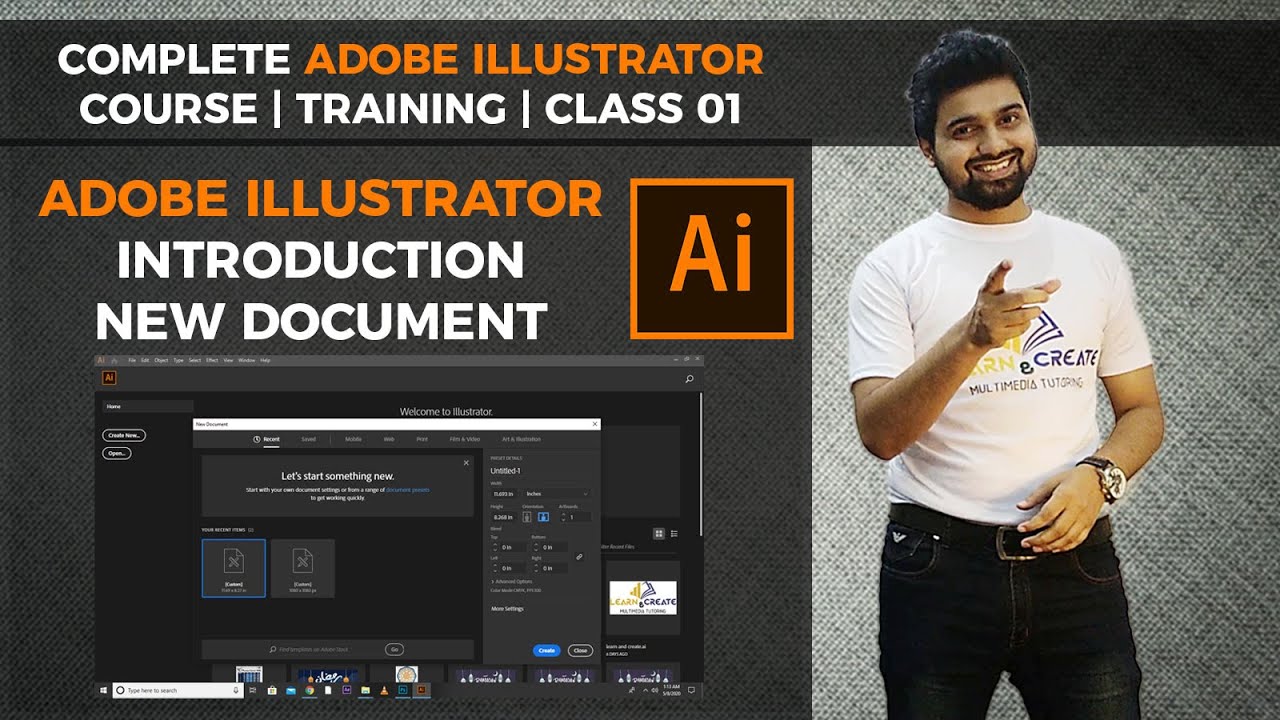Open the Windows Start menu
1280x720 pixels.
pyautogui.click(x=103, y=690)
